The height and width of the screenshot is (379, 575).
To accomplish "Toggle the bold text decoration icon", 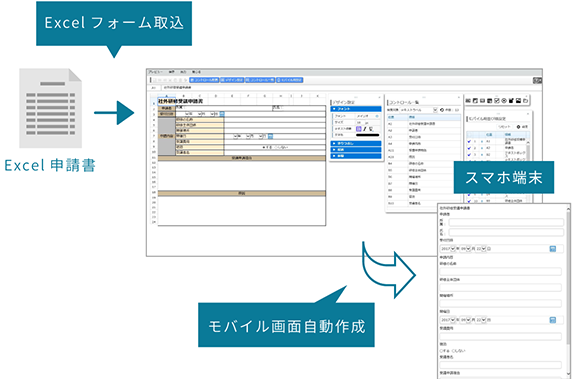I will 359,129.
